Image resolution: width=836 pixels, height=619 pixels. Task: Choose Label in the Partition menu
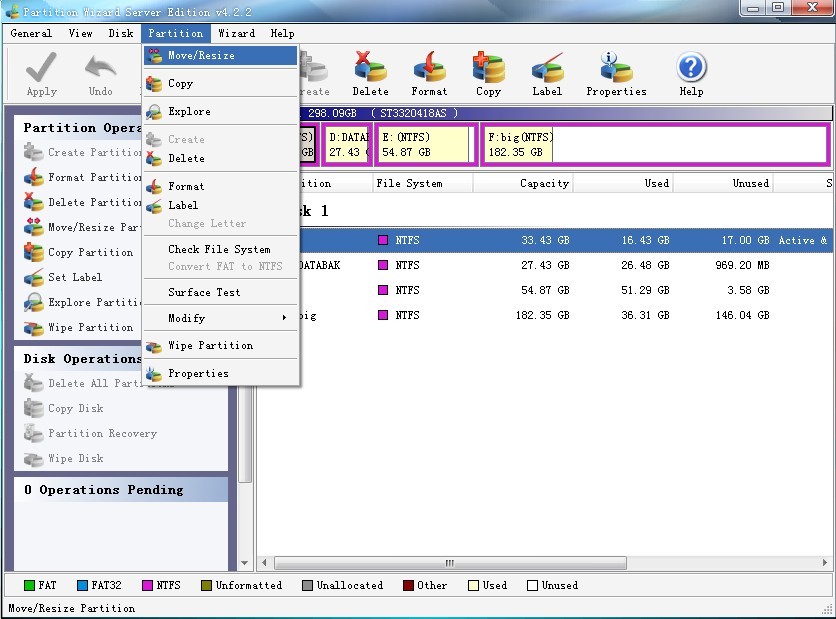(220, 205)
